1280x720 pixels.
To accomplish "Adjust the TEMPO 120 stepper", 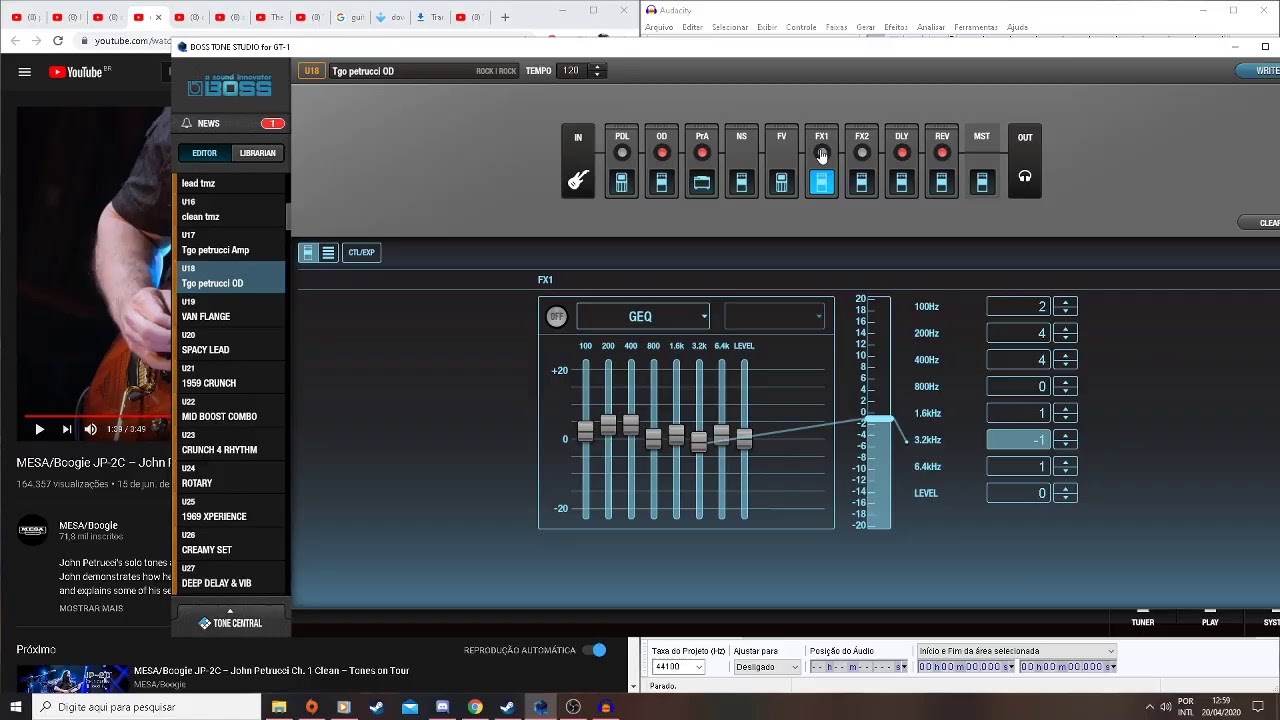I will 597,71.
